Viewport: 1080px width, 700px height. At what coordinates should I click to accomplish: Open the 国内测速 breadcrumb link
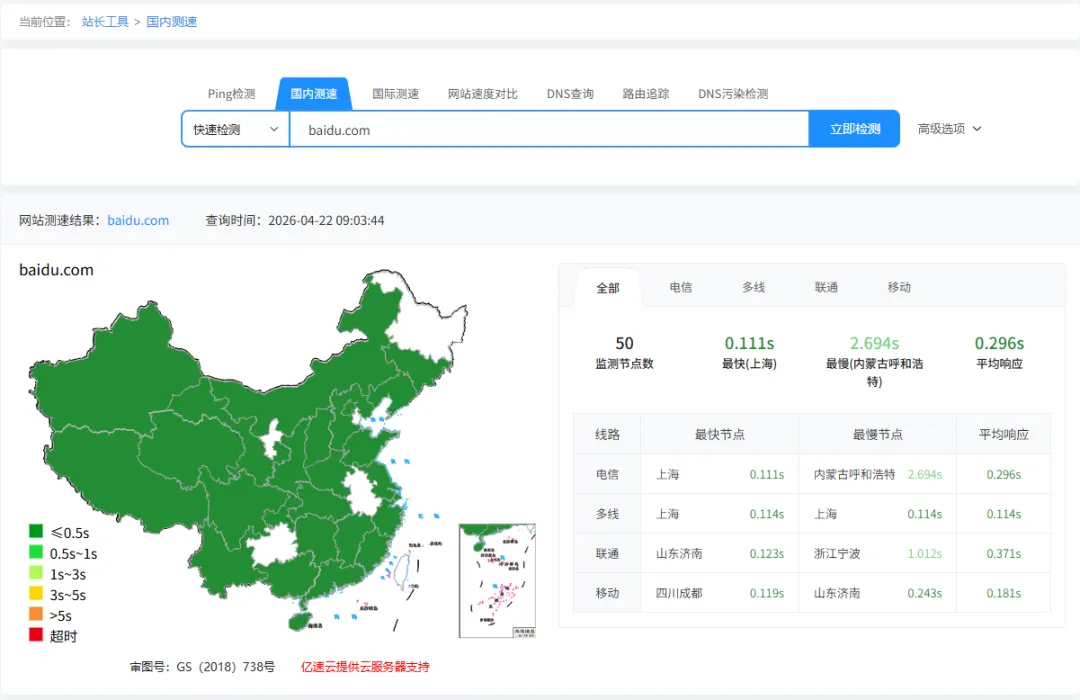[x=172, y=21]
